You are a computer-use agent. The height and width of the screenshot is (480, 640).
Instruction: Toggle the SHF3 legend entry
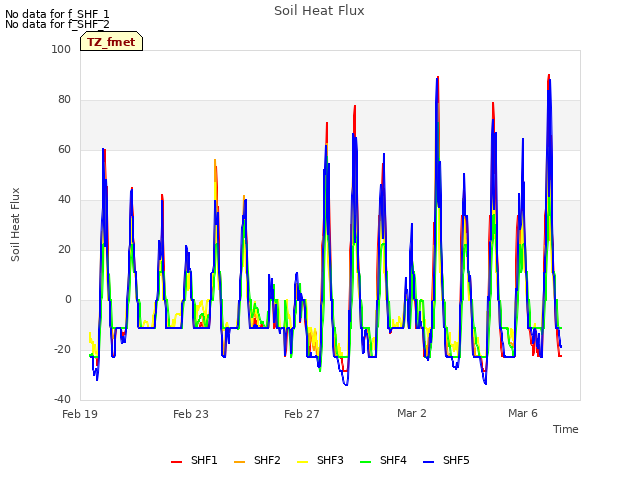(320, 460)
